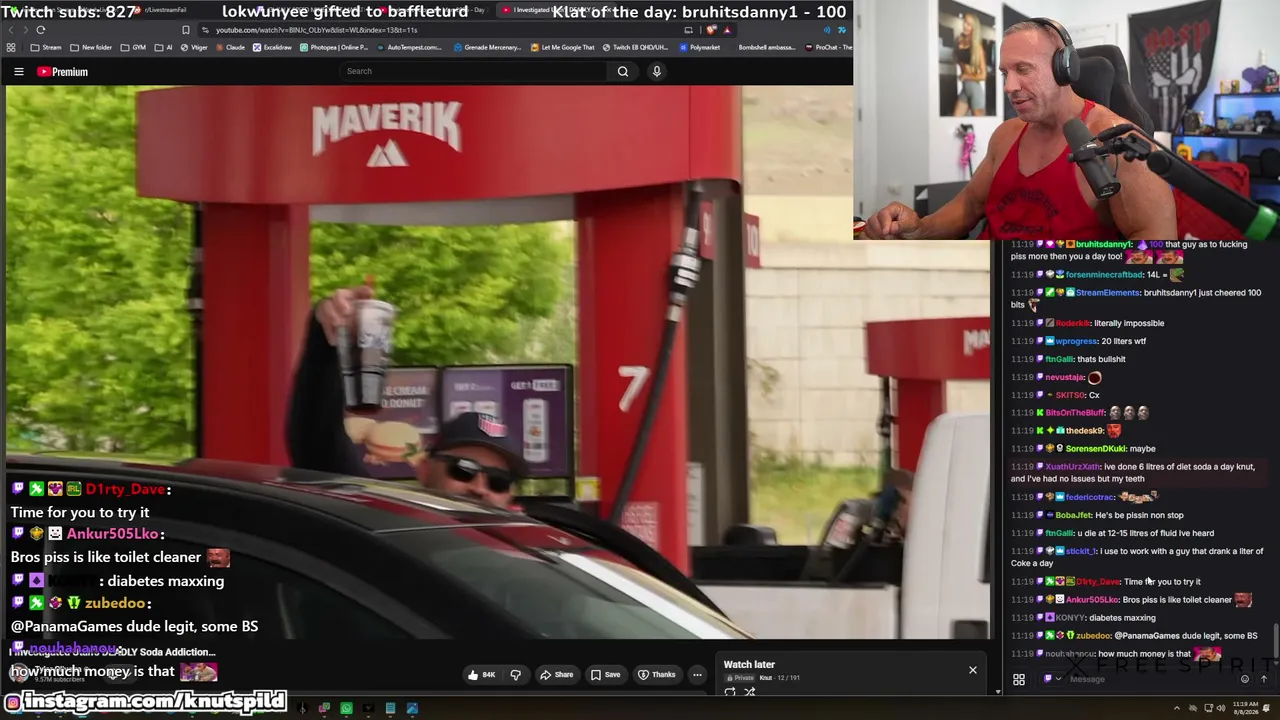Open username BitsOnTheBluff in chat

click(x=1075, y=413)
